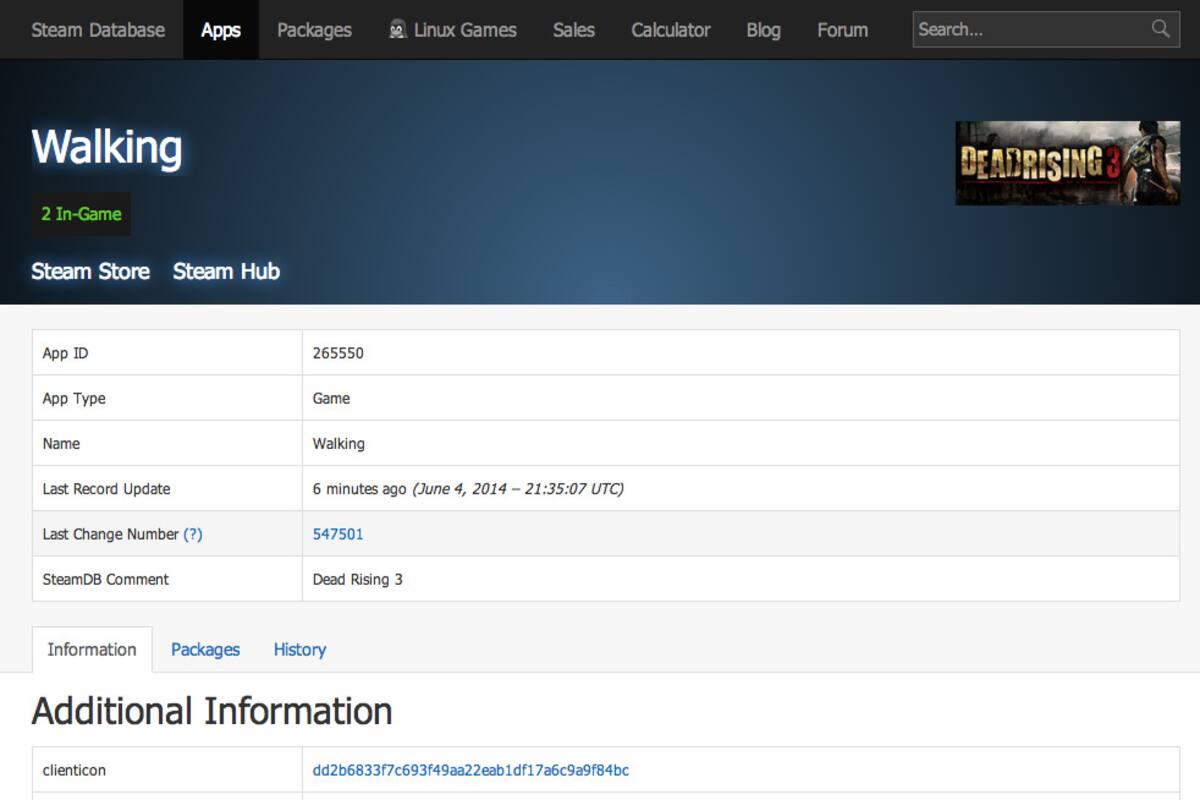
Task: Click the Last Record Update label
Action: [x=106, y=489]
